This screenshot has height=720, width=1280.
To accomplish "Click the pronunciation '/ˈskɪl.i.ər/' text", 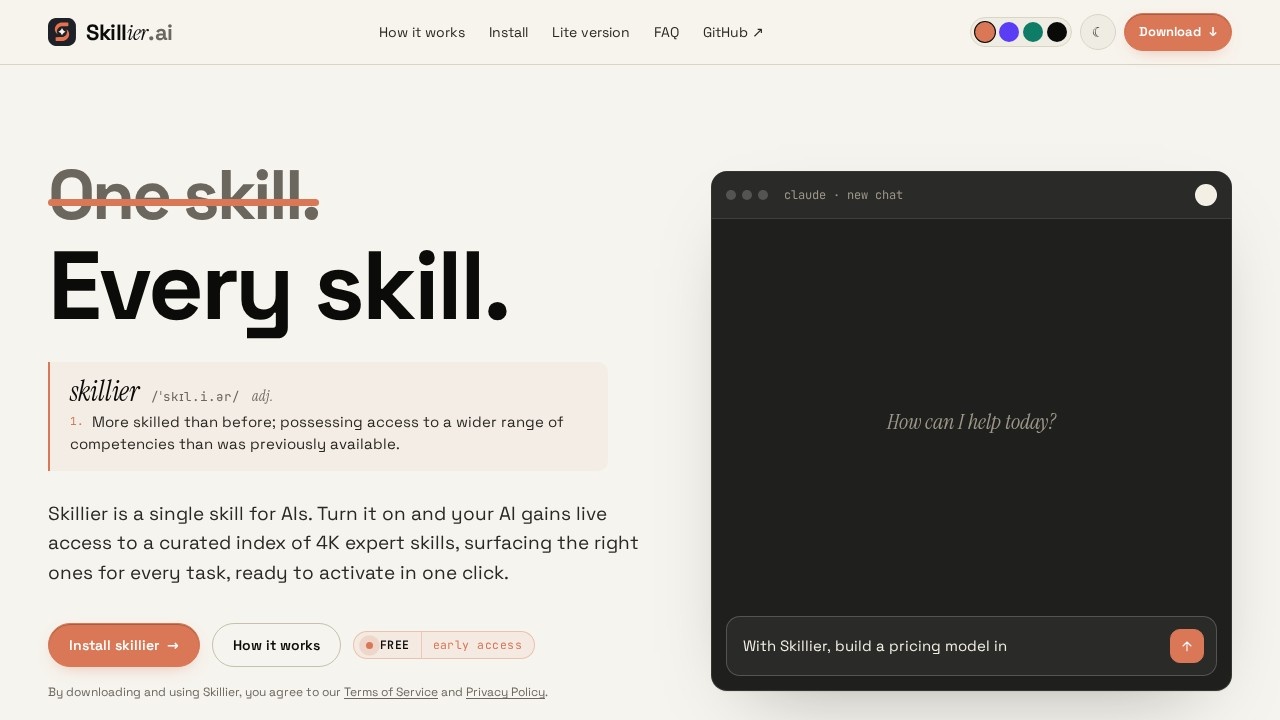I will click(195, 396).
